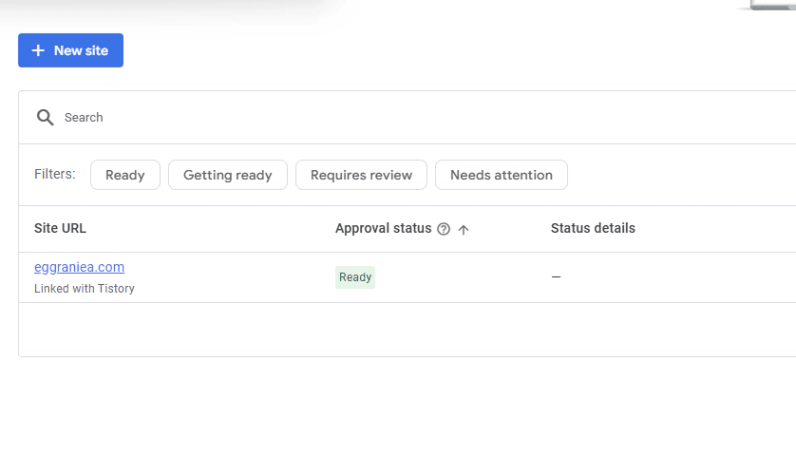The height and width of the screenshot is (456, 796).
Task: Click the Status details column header
Action: point(592,228)
